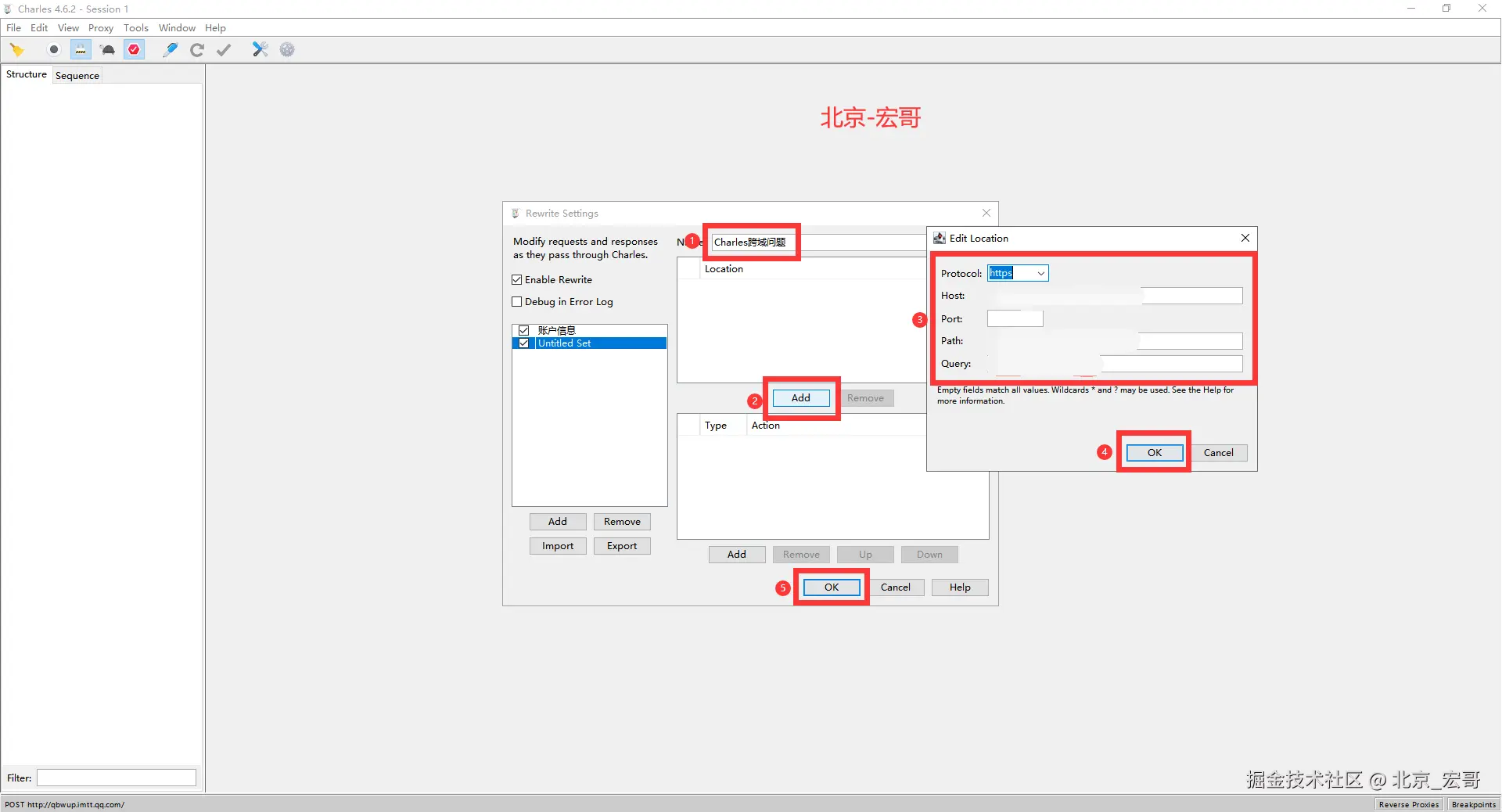
Task: Open the Help menu in menu bar
Action: pos(215,28)
